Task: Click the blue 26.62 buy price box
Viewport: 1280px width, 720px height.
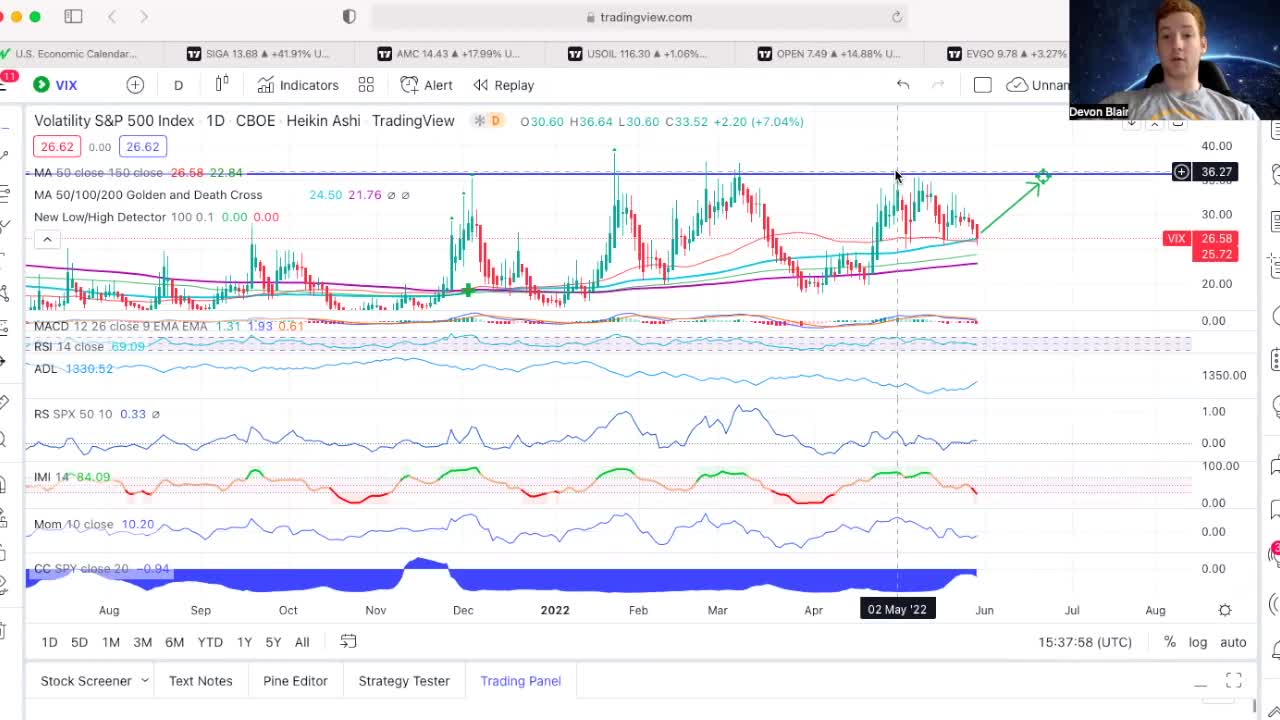Action: pyautogui.click(x=142, y=146)
